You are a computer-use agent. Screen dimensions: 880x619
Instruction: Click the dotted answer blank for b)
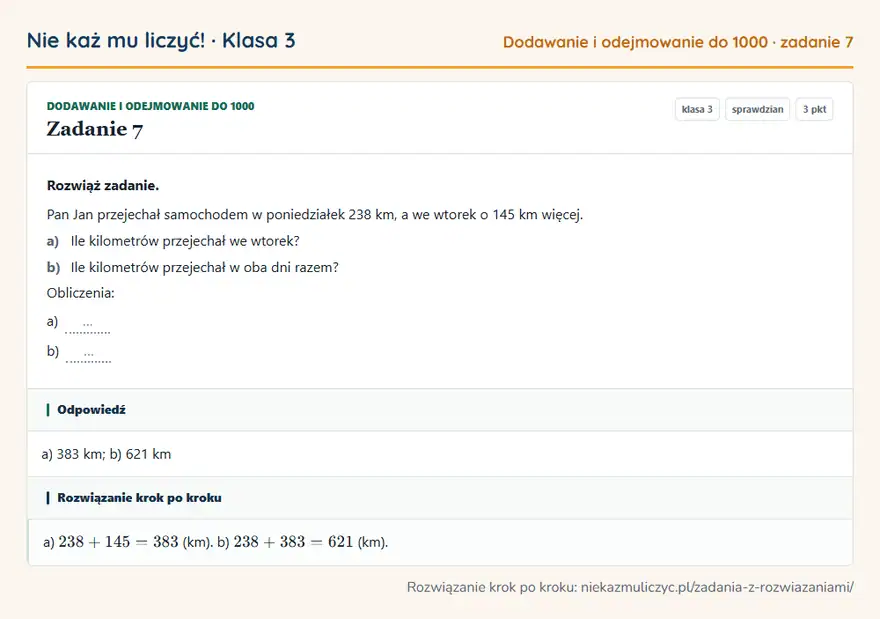click(x=89, y=357)
